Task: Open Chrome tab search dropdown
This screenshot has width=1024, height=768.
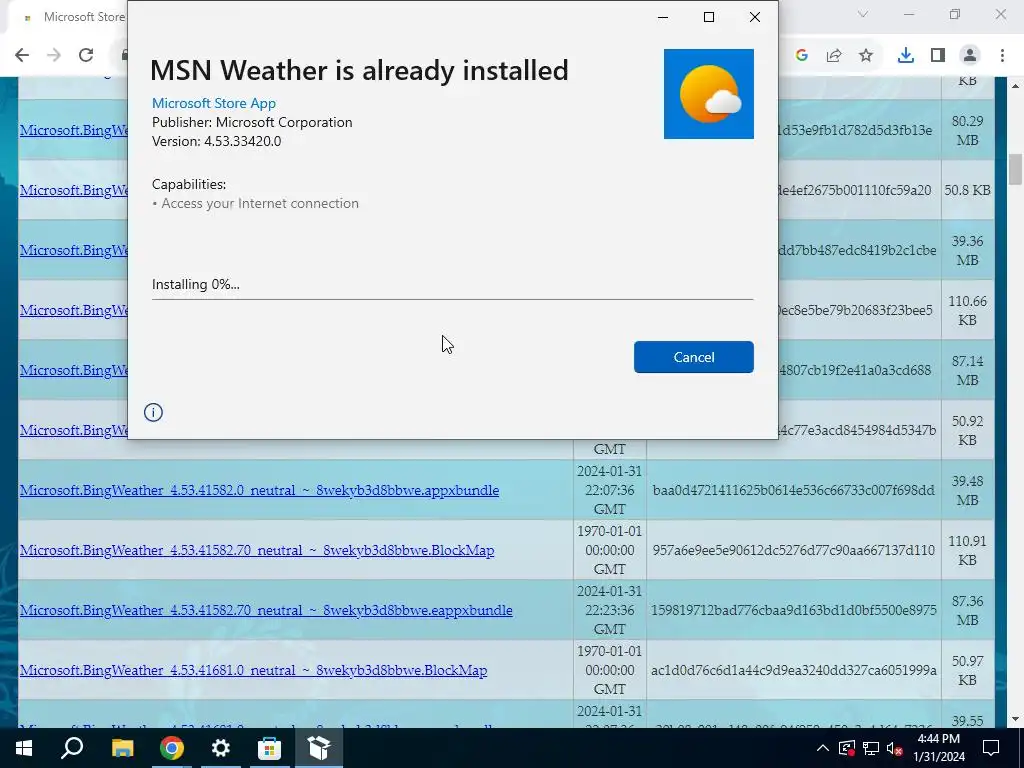Action: (863, 14)
